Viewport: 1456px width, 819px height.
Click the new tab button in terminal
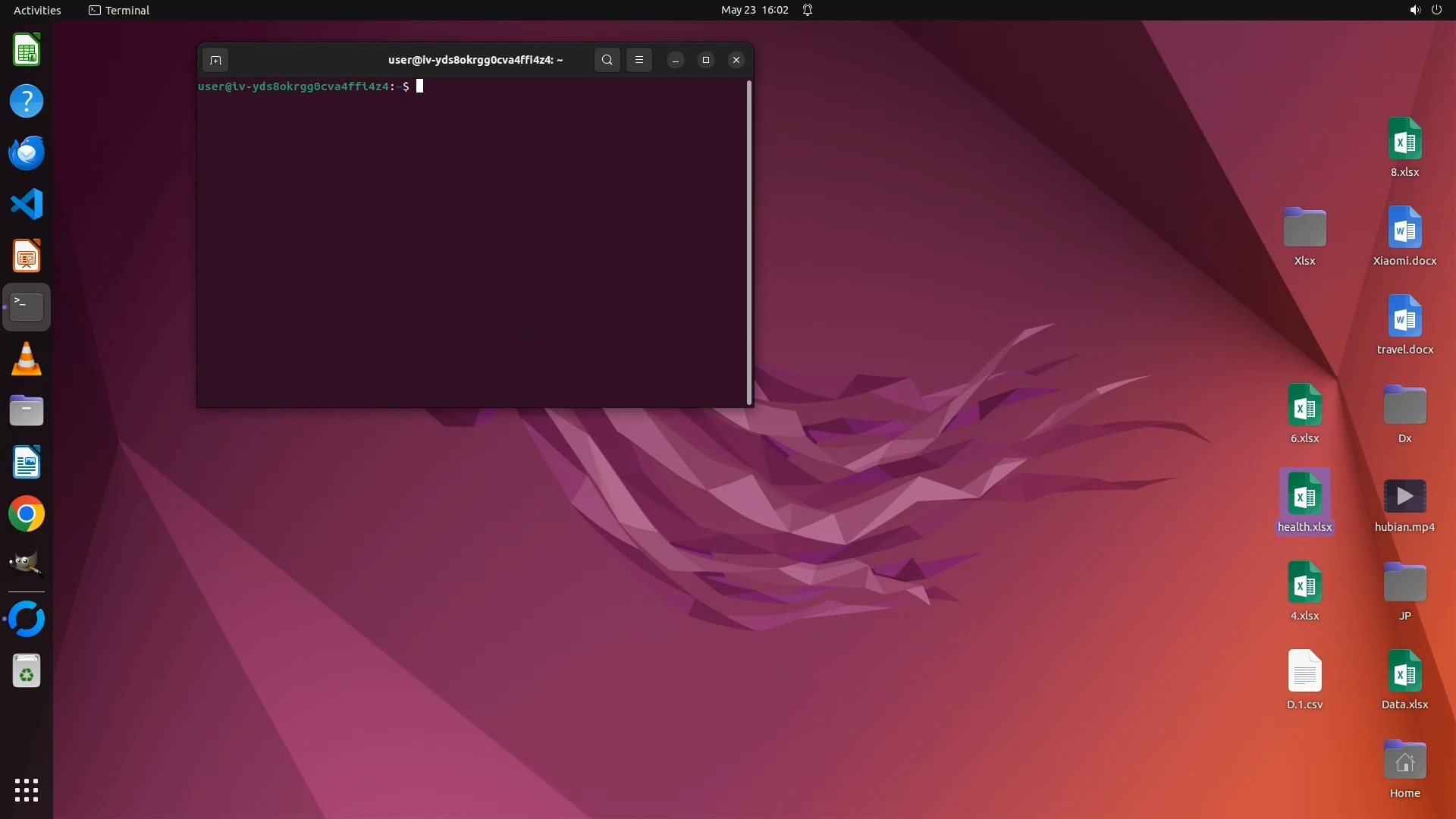(215, 60)
